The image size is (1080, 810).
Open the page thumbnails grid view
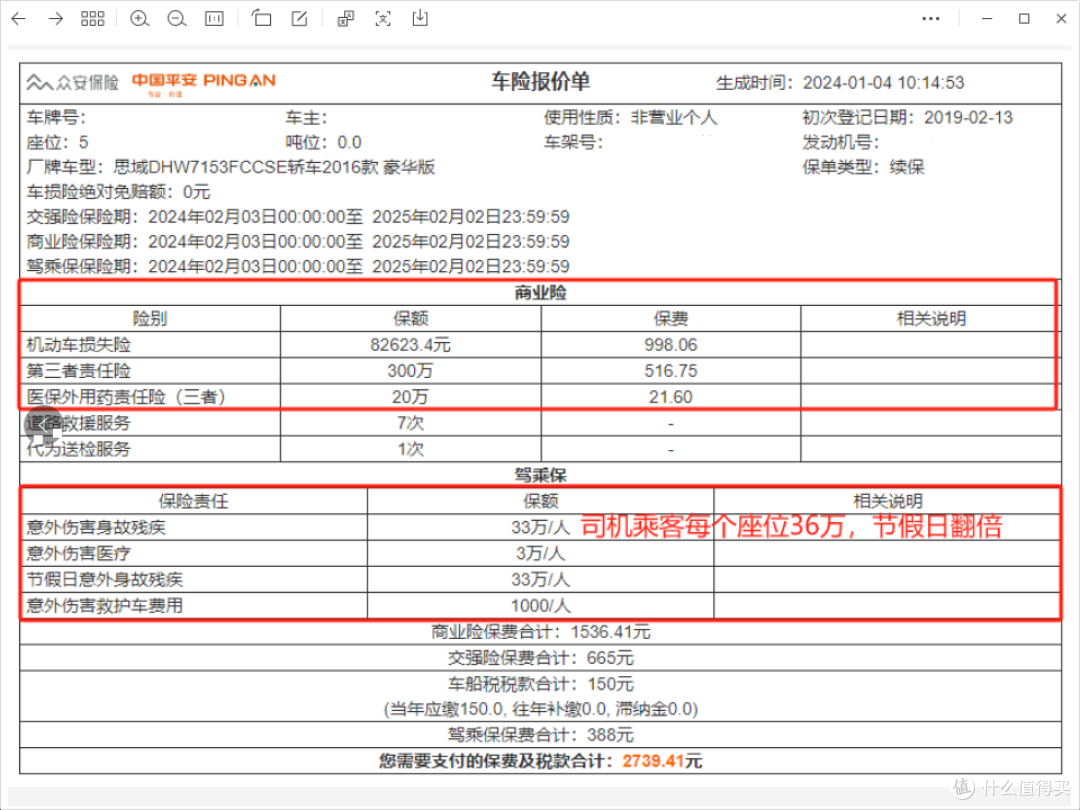93,18
